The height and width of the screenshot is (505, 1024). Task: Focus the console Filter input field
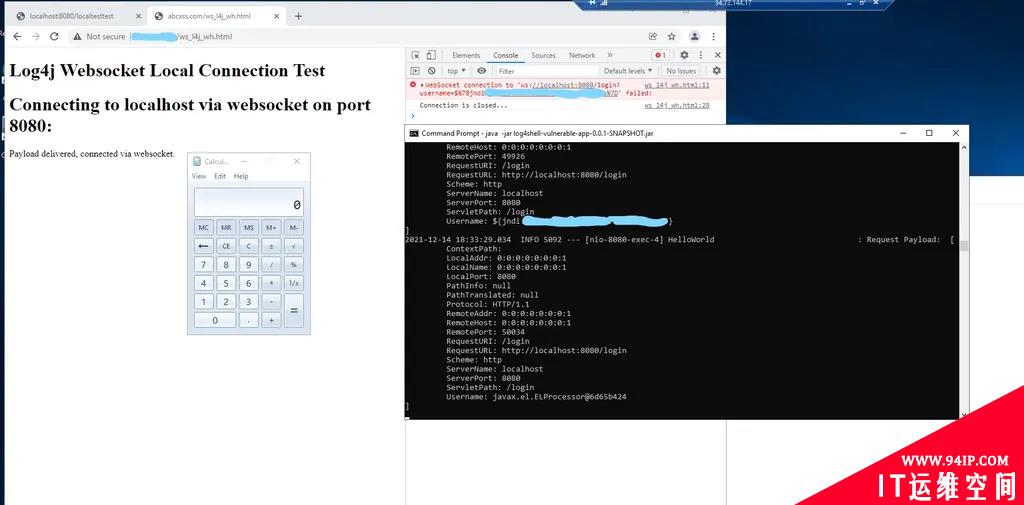coord(547,71)
